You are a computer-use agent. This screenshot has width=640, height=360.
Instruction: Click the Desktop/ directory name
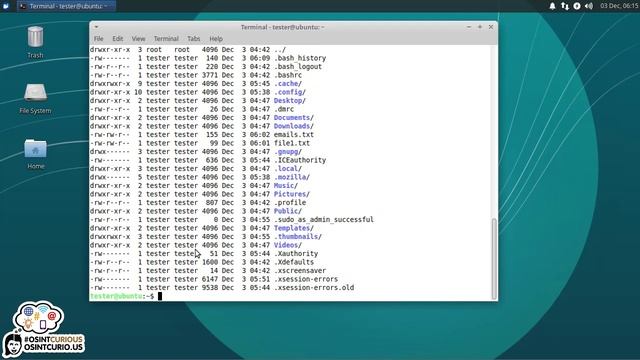[290, 100]
